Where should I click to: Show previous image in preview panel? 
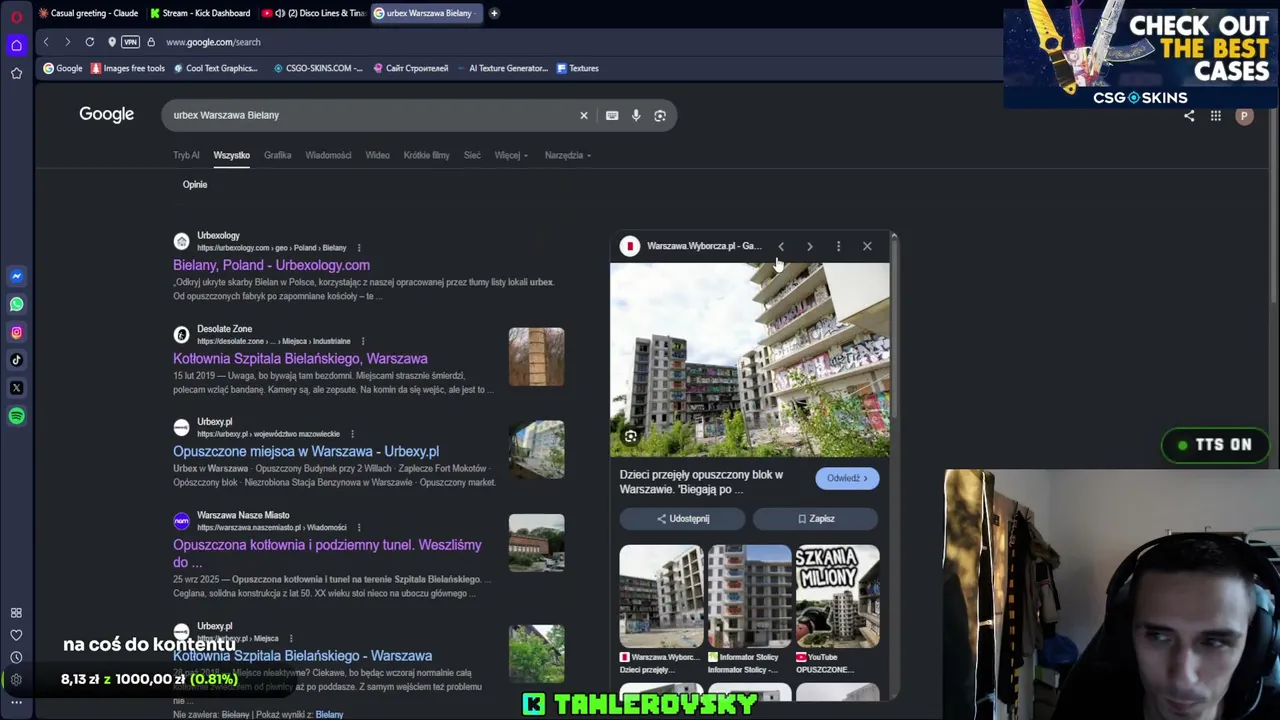781,246
